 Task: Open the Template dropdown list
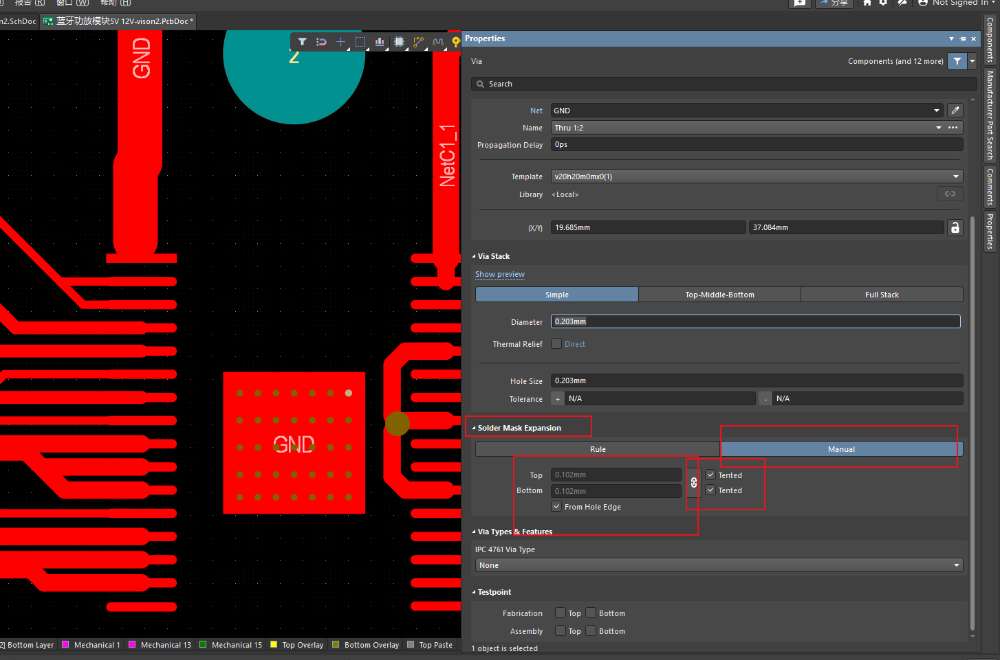tap(757, 177)
